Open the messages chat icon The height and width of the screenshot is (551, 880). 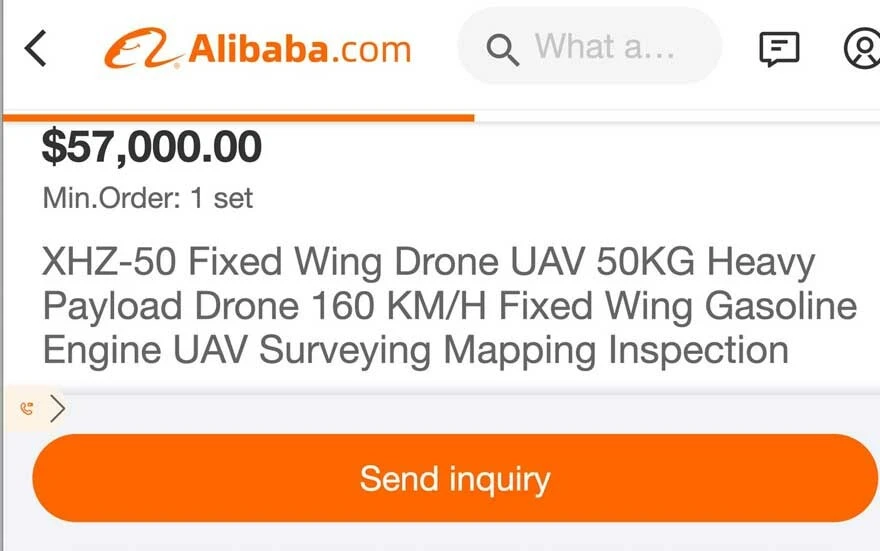coord(779,48)
